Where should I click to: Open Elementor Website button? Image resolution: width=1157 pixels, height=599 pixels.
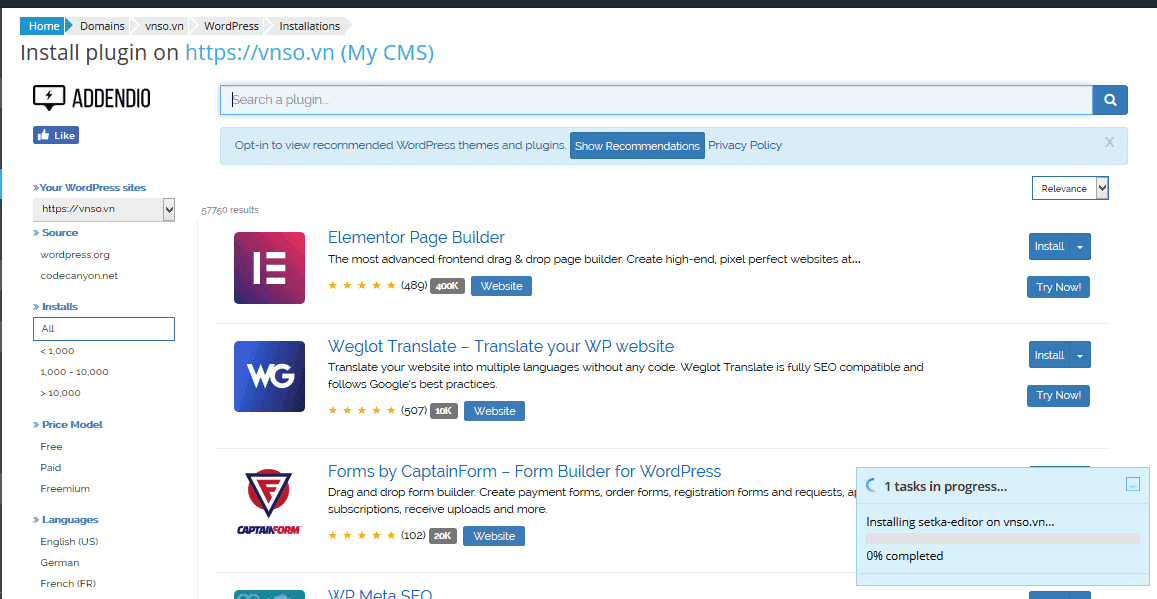pos(502,286)
